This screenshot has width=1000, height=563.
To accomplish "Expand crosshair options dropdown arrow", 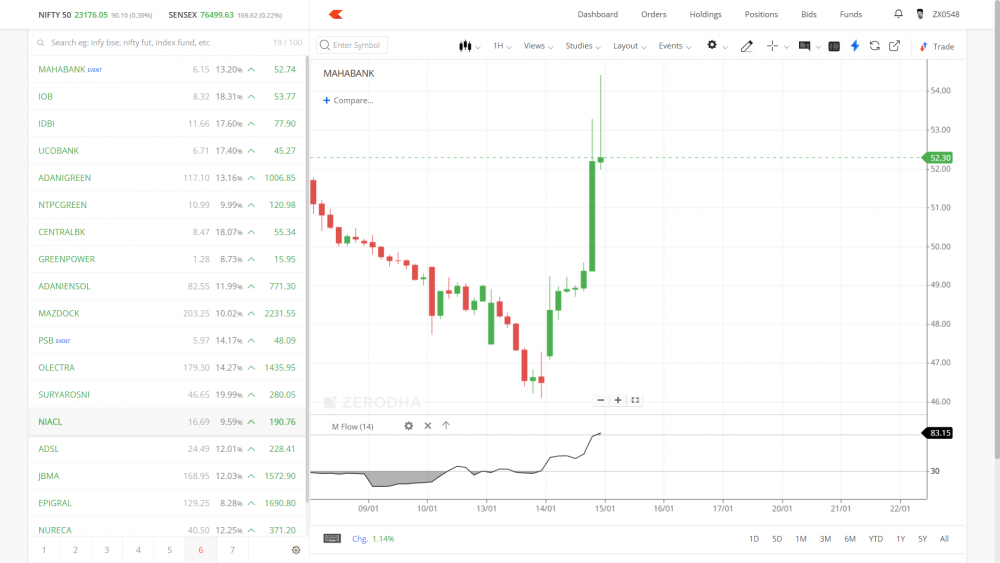I will click(786, 47).
